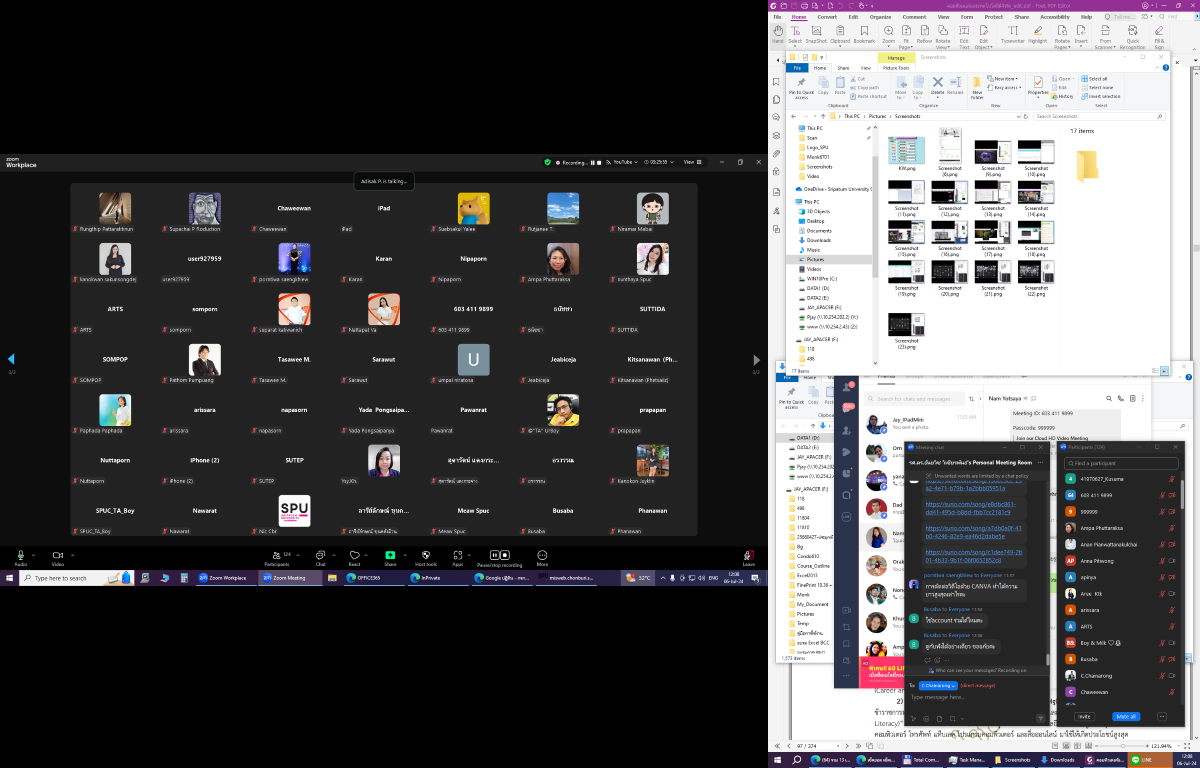Toggle microphone for arissara in Participants list
1200x768 pixels.
coord(1170,609)
